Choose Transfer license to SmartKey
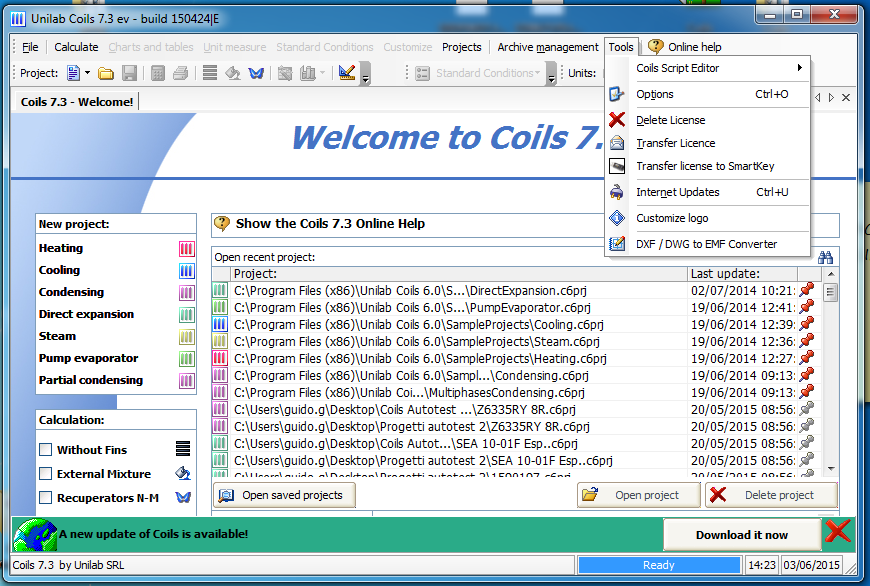This screenshot has width=870, height=586. [x=707, y=166]
